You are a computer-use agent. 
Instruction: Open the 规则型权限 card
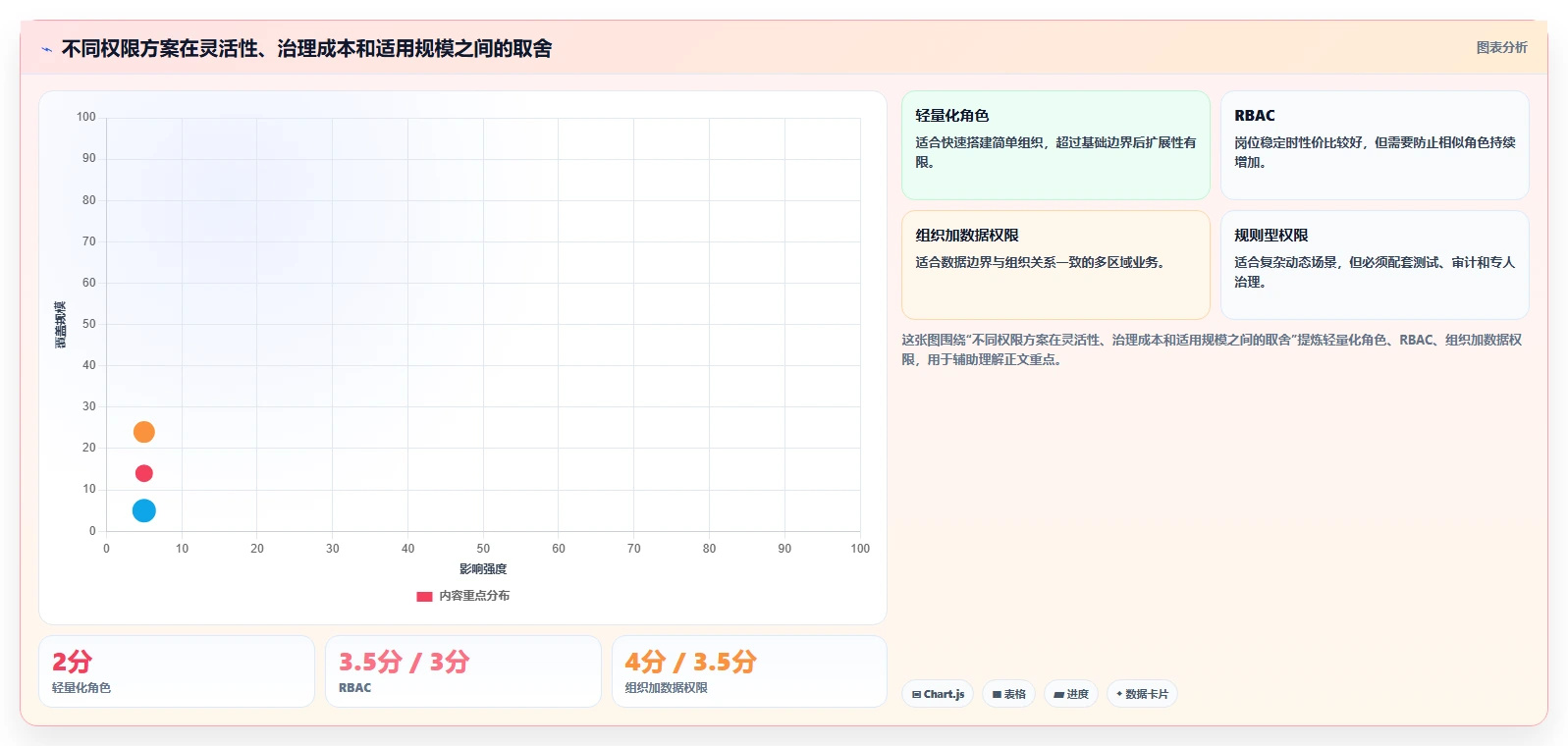pos(1375,265)
